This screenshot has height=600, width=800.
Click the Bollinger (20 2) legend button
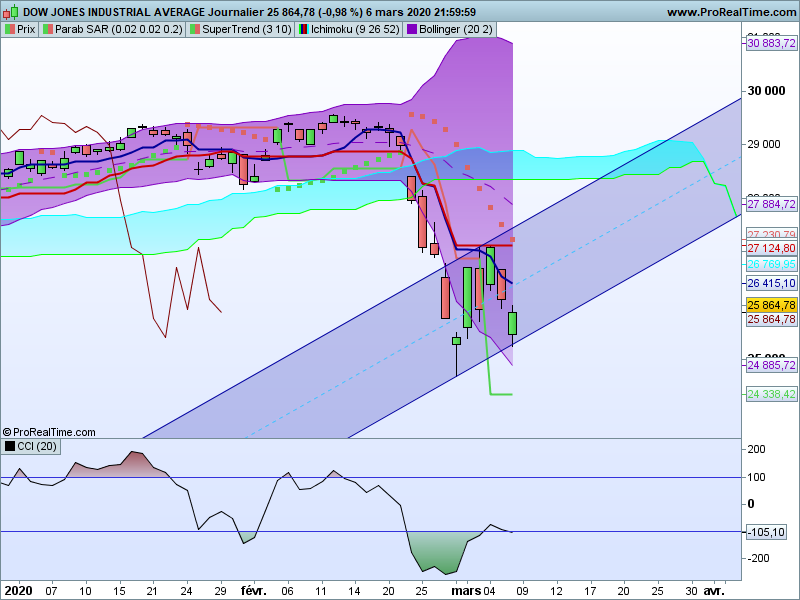point(449,29)
